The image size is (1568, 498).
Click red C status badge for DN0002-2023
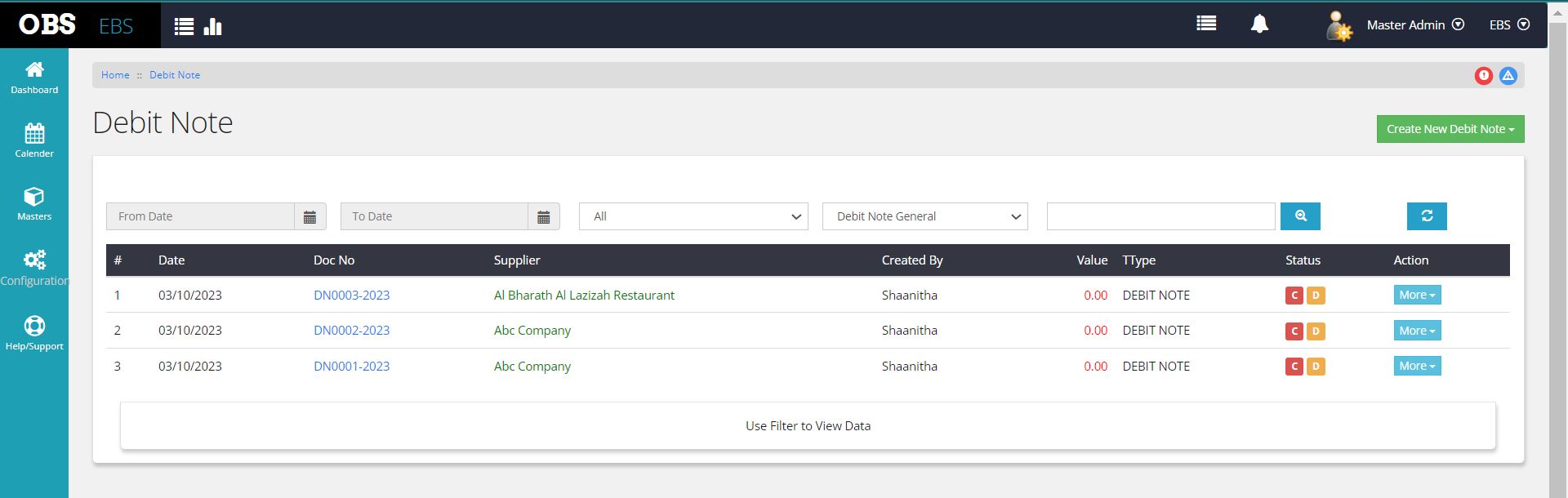point(1294,331)
